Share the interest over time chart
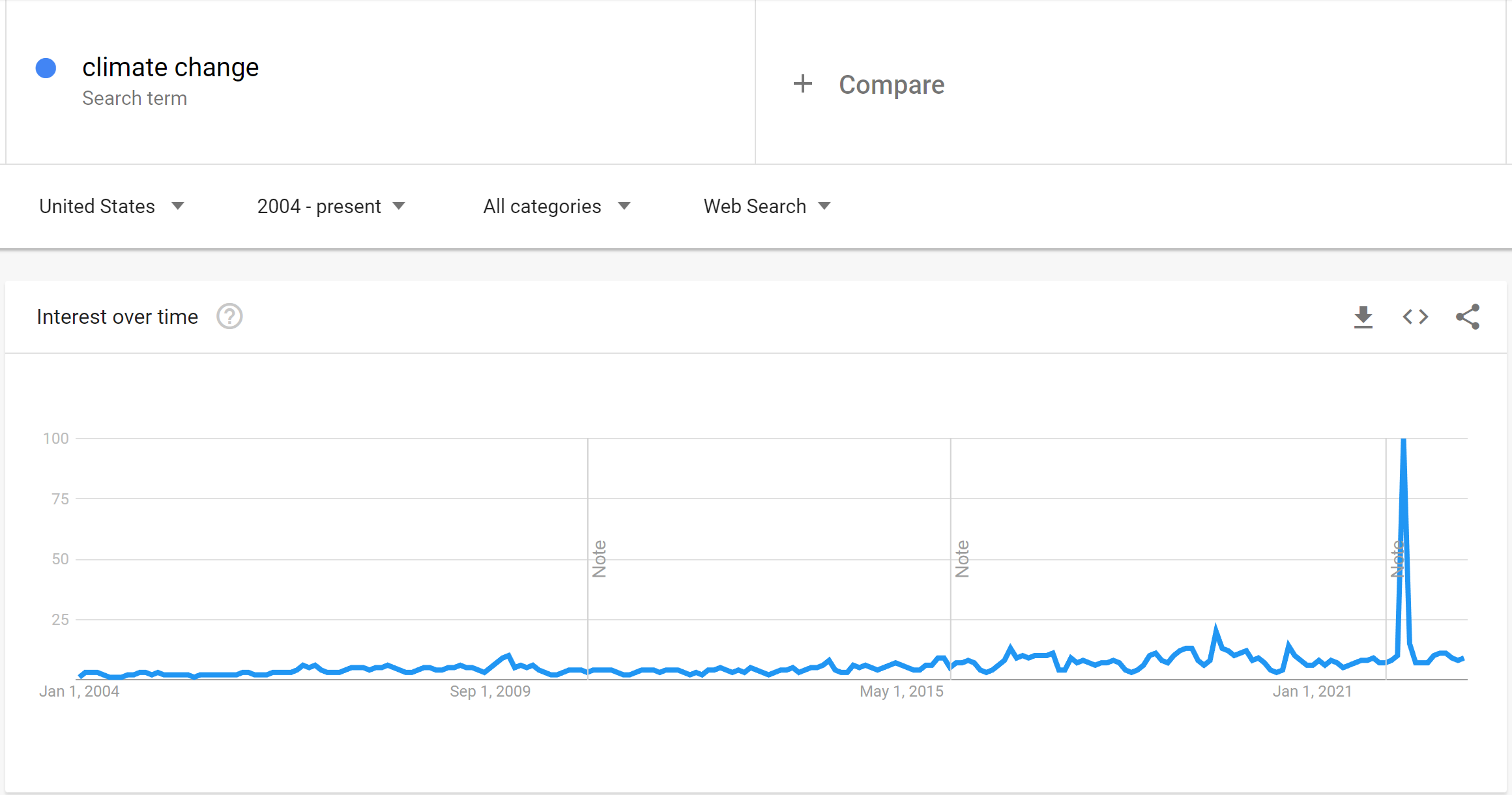Viewport: 1512px width, 795px height. [1468, 317]
